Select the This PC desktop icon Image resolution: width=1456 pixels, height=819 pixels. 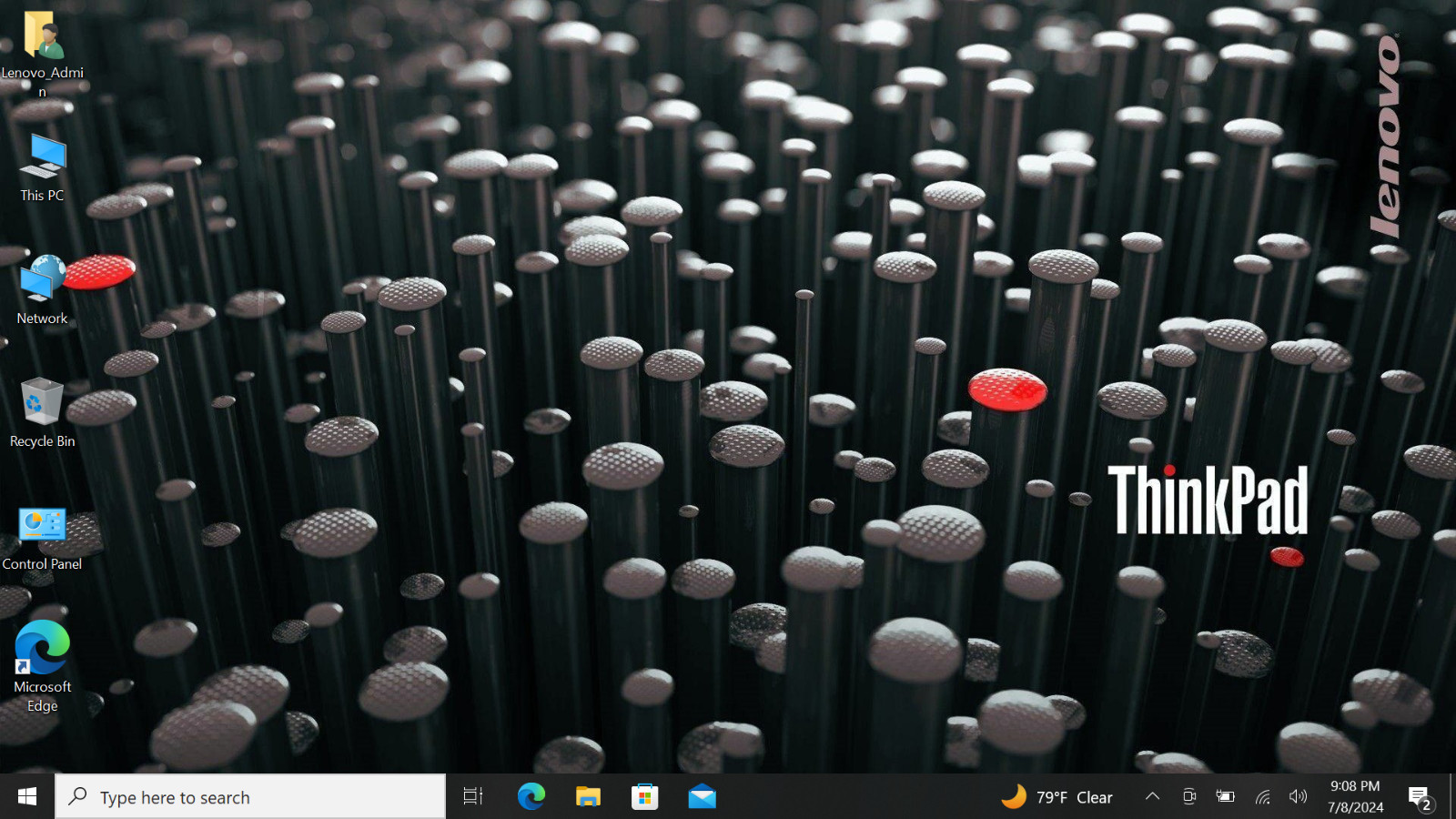[42, 168]
